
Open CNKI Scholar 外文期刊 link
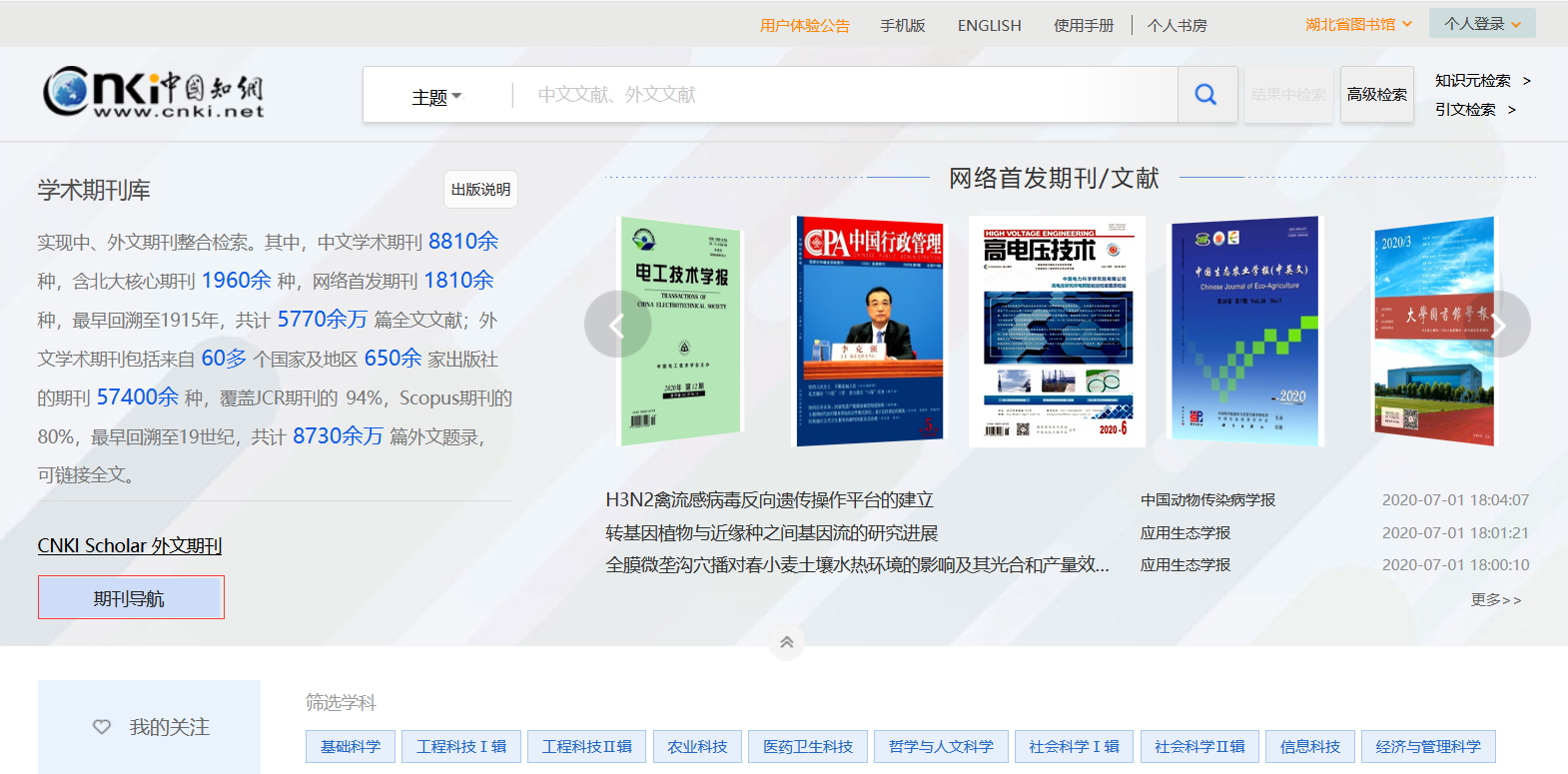(x=130, y=546)
